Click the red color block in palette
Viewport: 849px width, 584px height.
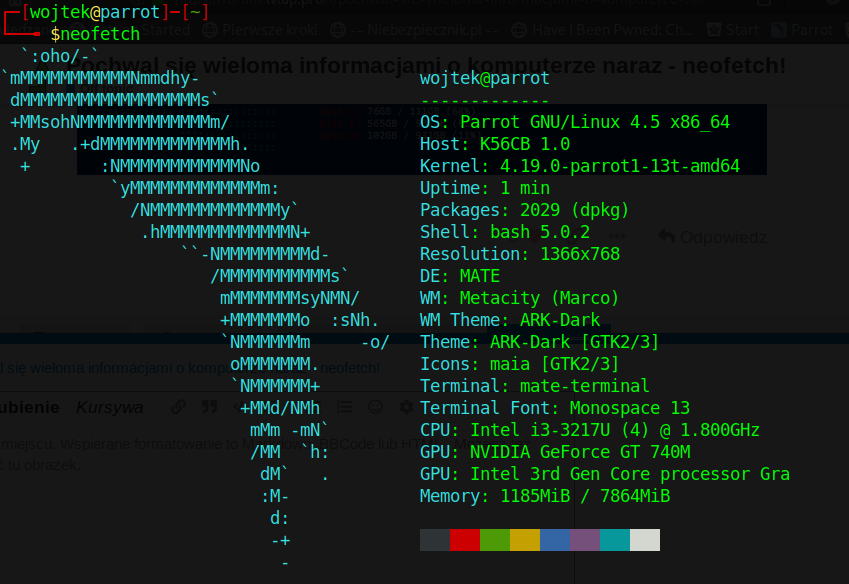tap(465, 540)
